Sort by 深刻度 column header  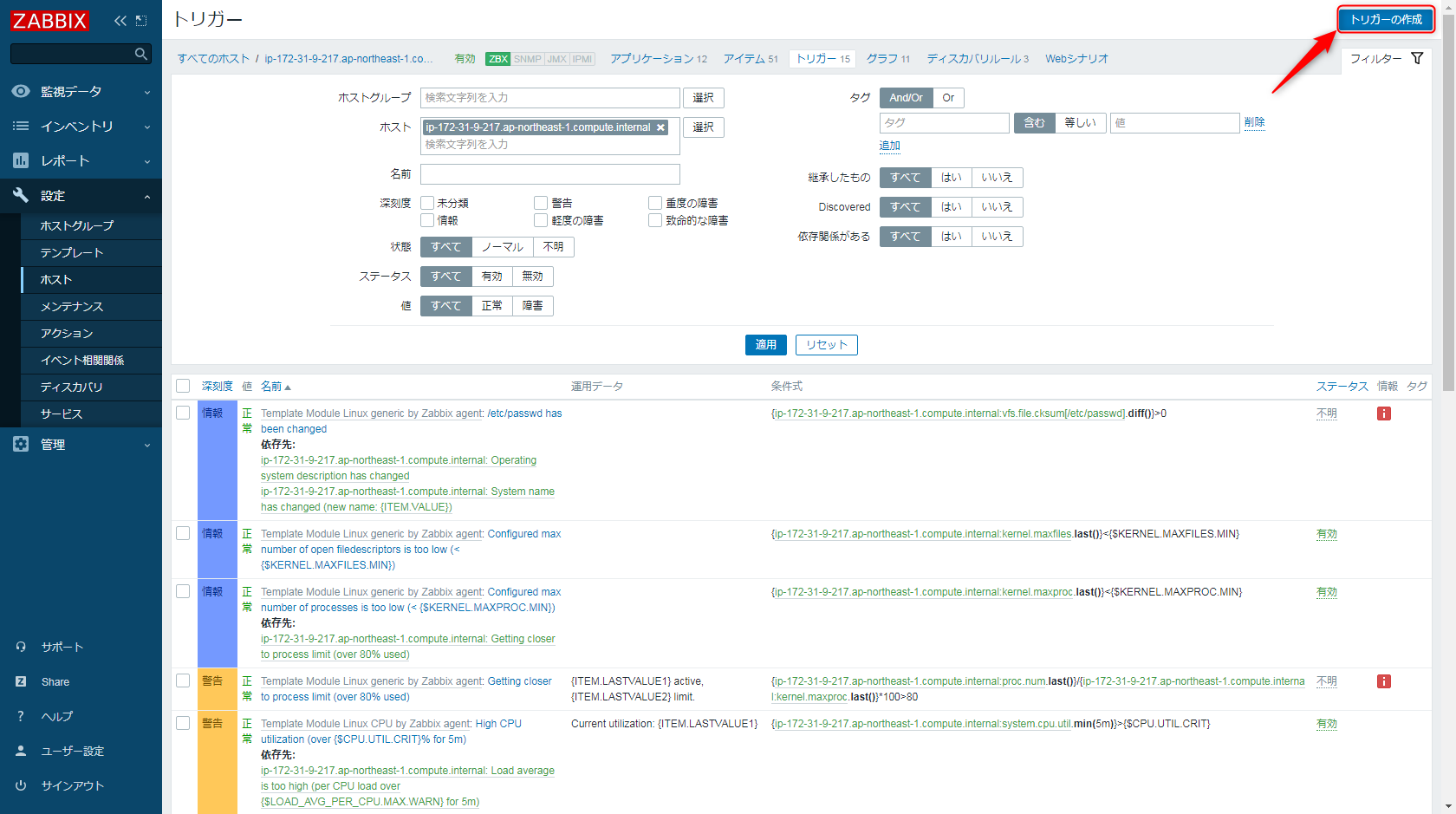[217, 386]
